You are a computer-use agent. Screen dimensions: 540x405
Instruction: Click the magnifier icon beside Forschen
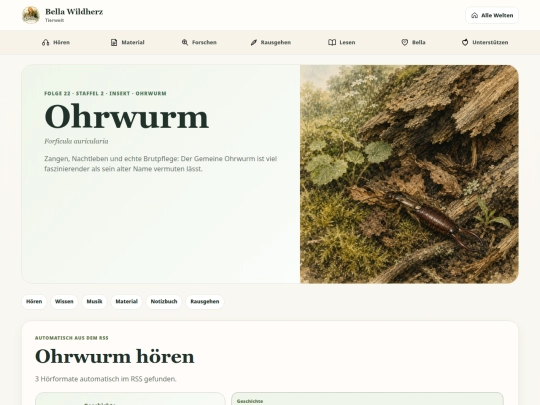[185, 42]
